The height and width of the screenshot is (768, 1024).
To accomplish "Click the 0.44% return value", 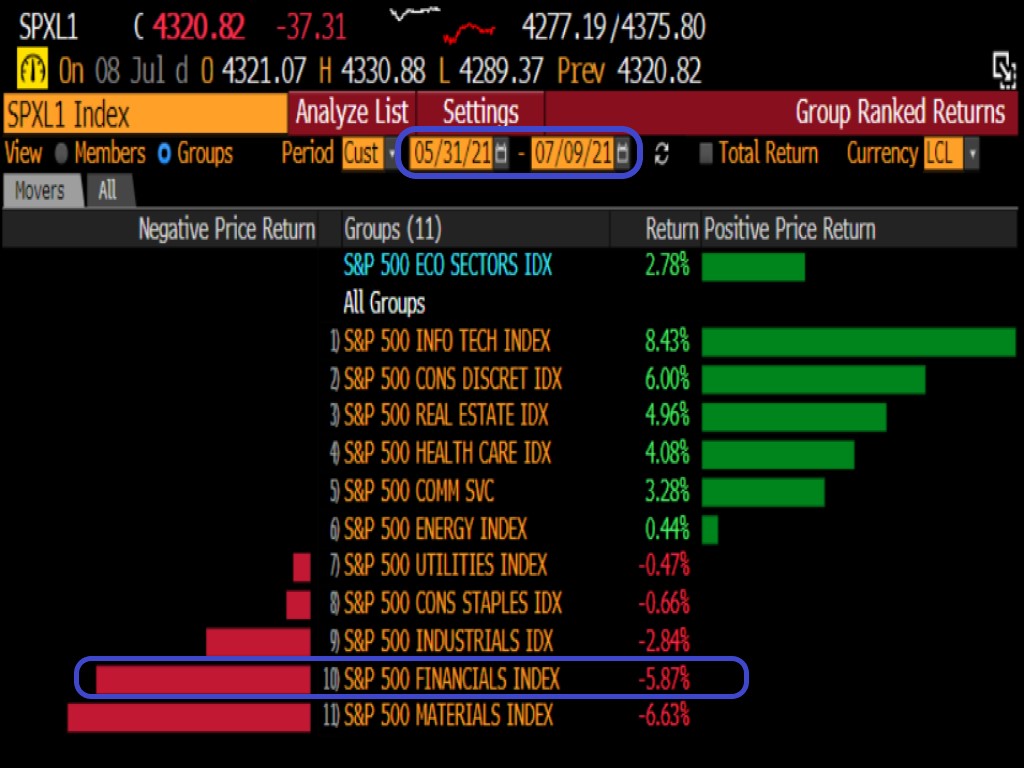I will pyautogui.click(x=667, y=529).
